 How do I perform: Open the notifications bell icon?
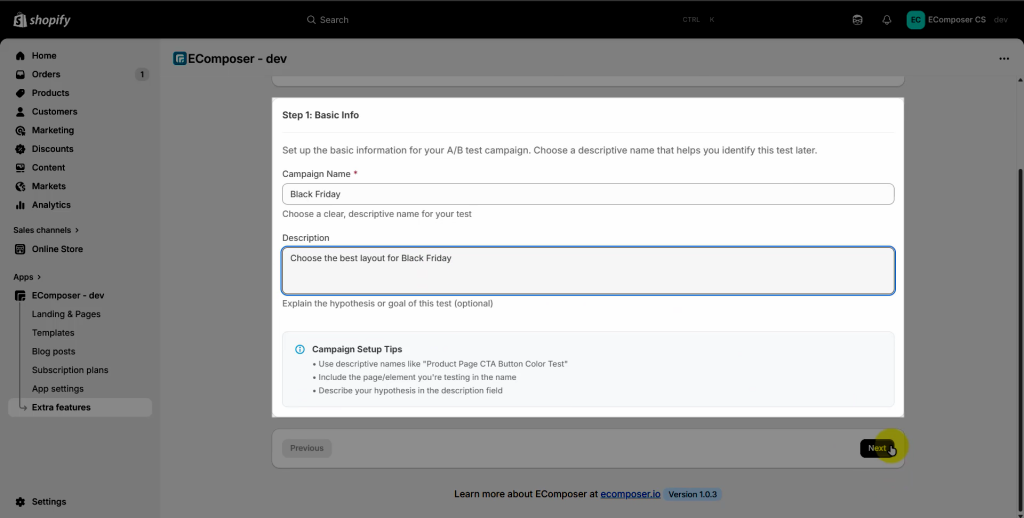(x=886, y=20)
